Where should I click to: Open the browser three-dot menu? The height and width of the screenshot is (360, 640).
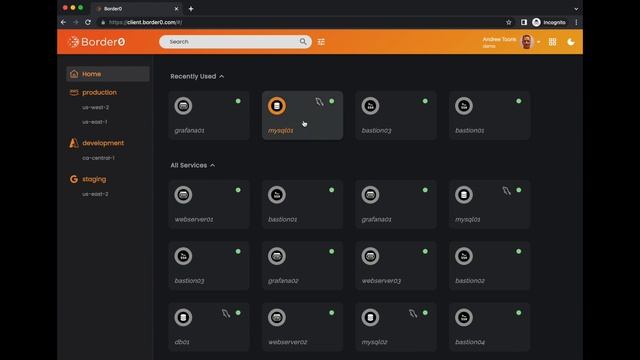pyautogui.click(x=576, y=22)
